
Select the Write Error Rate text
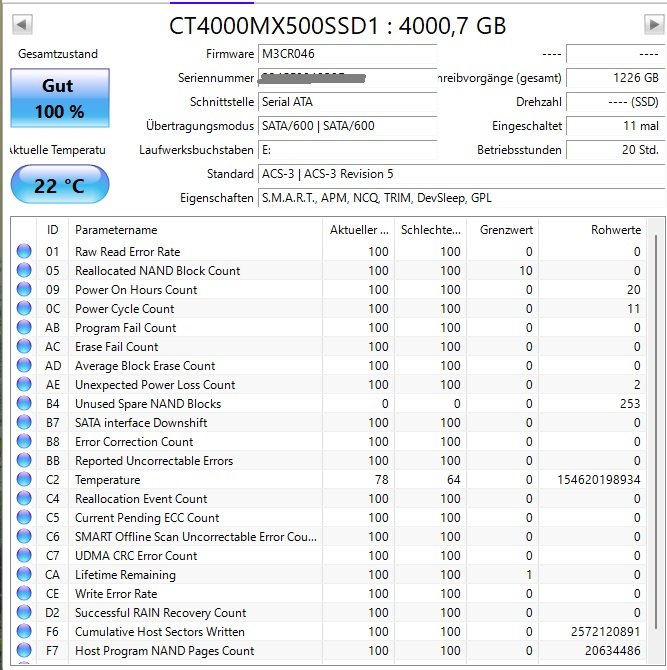tap(116, 594)
